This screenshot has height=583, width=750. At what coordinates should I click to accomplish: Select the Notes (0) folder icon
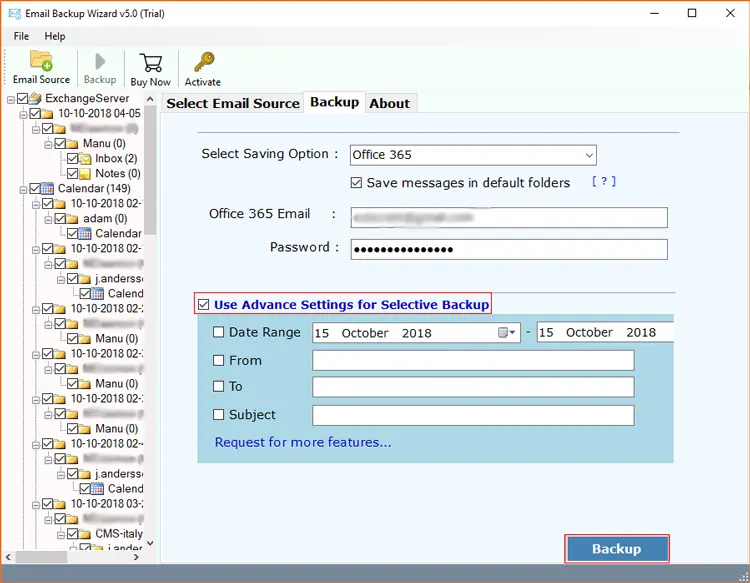[x=85, y=174]
